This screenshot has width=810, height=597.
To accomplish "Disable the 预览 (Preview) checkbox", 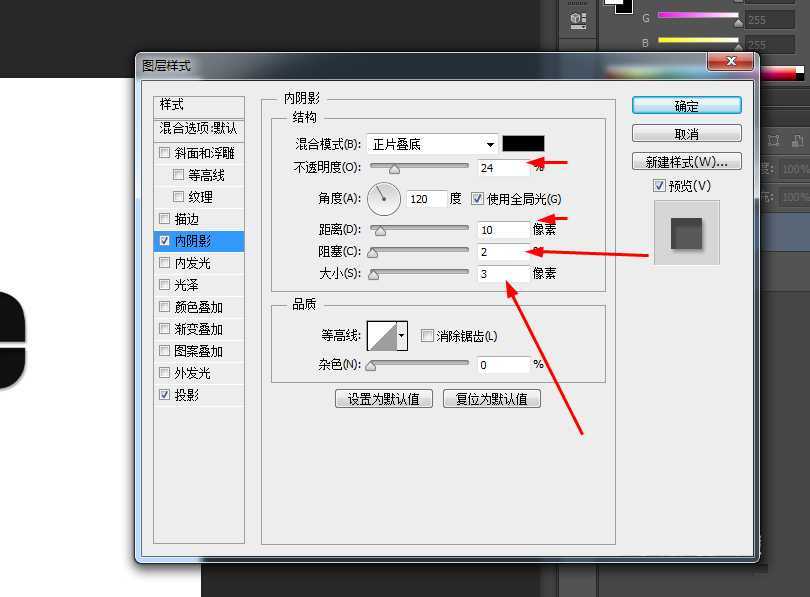I will pos(658,185).
